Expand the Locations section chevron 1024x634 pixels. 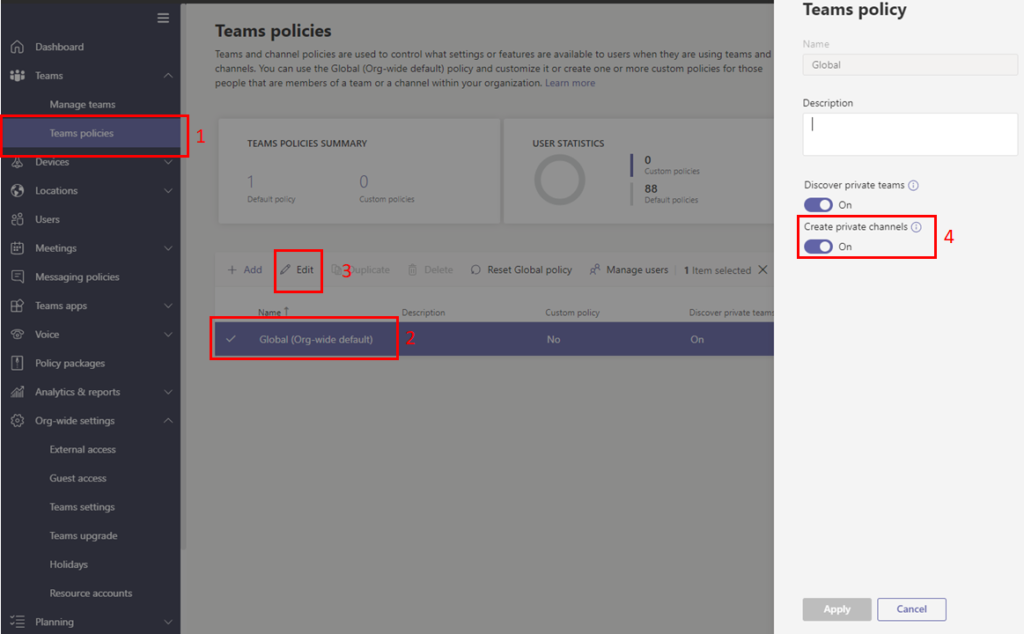point(168,190)
